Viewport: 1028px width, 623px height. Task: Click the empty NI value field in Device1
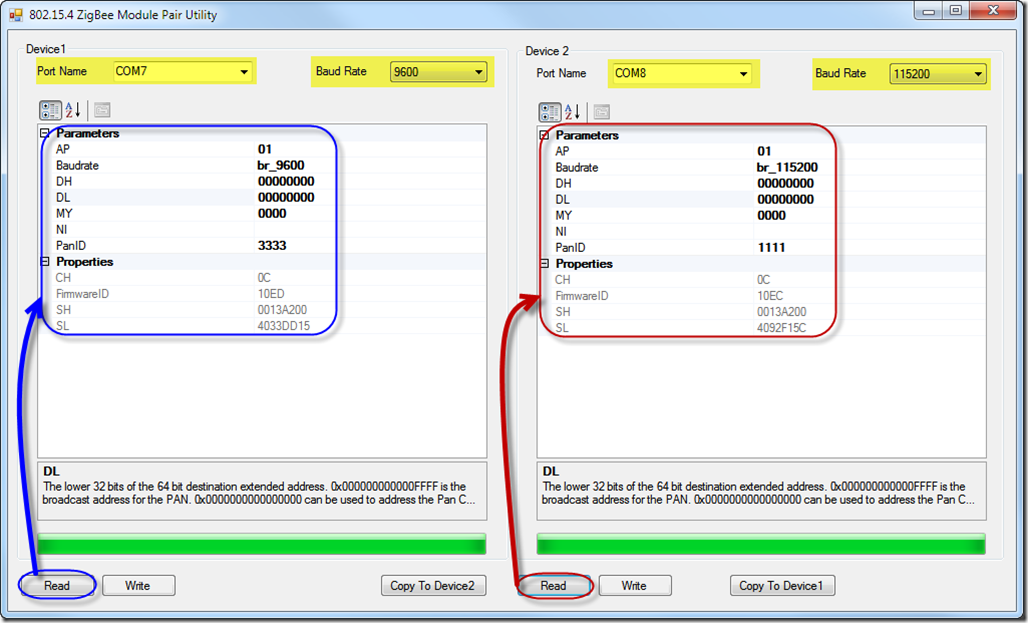point(370,230)
